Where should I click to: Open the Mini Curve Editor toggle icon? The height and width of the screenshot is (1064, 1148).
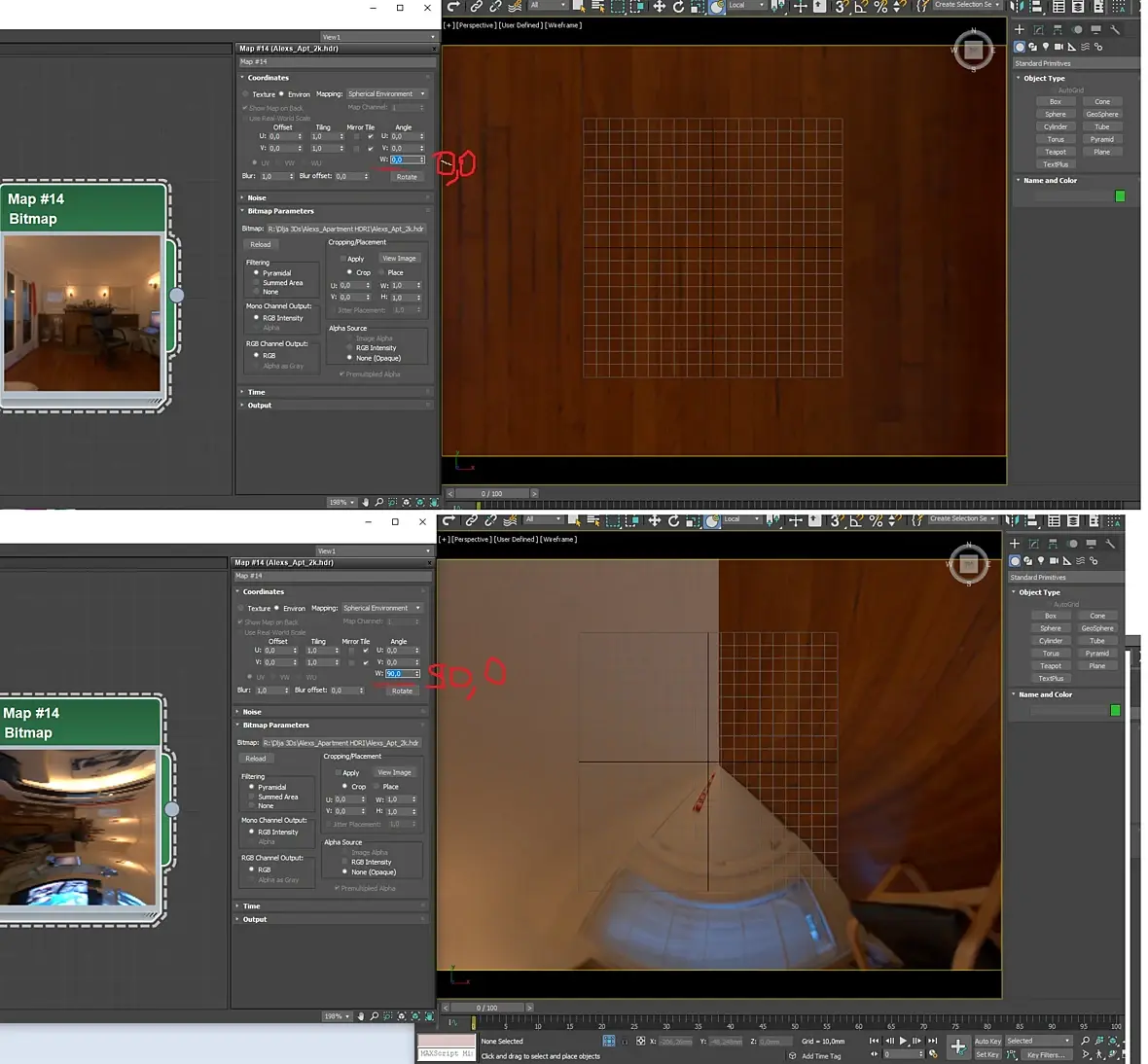coord(452,1021)
